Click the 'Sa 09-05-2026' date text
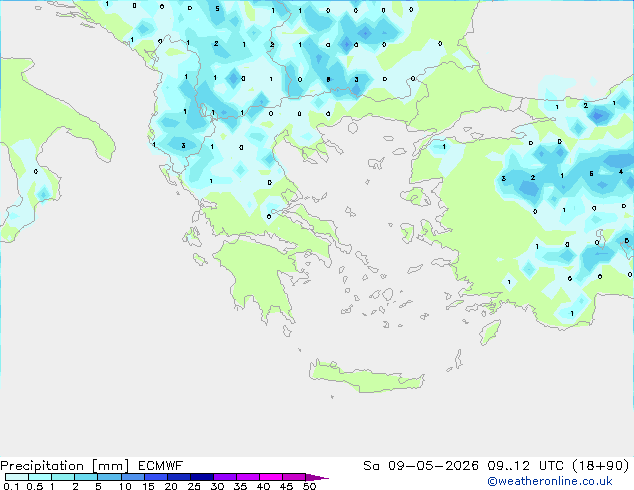 click(x=421, y=466)
